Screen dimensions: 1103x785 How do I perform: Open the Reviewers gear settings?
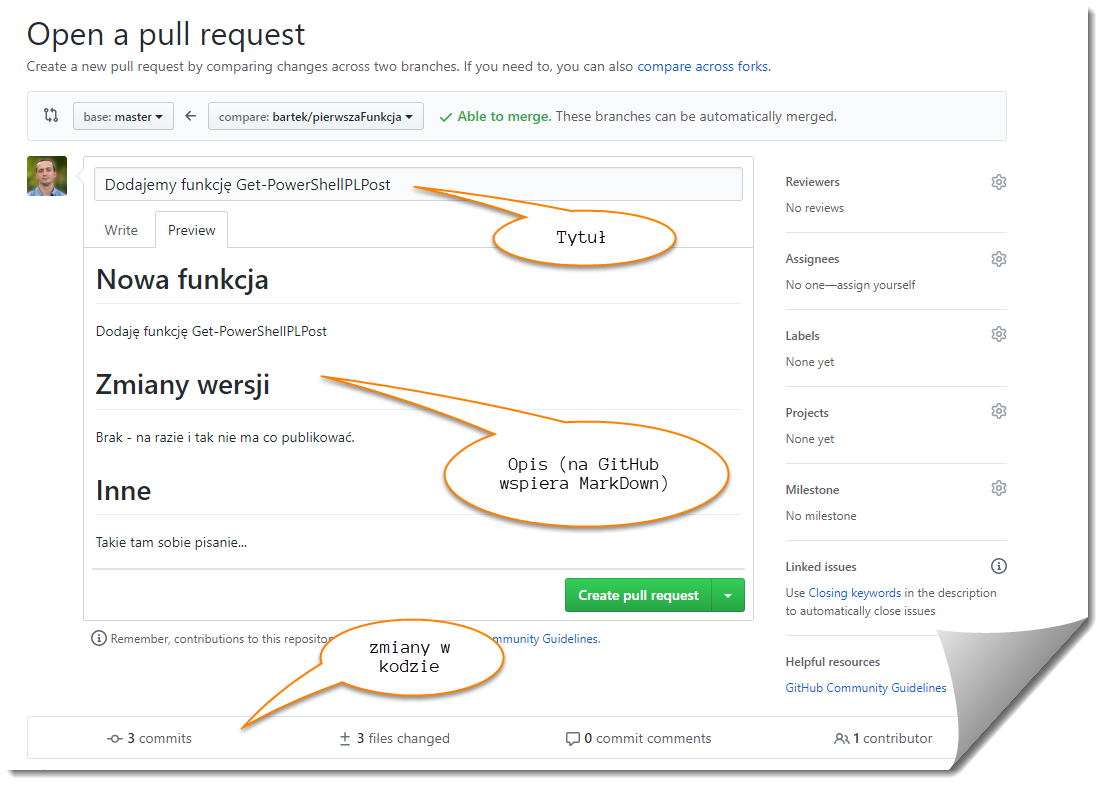pyautogui.click(x=998, y=182)
